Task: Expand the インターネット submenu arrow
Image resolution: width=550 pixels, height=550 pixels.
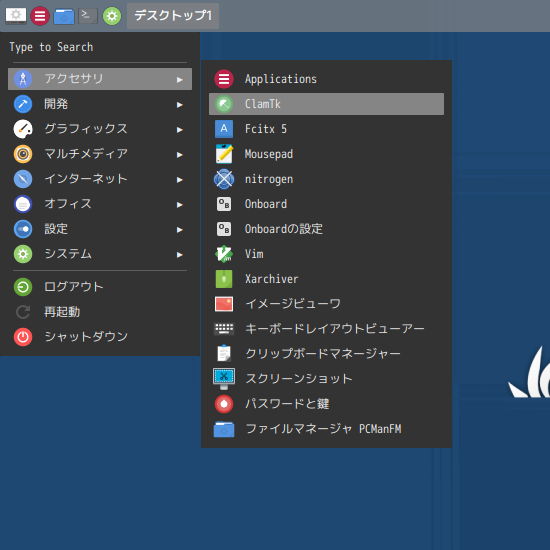Action: tap(180, 180)
